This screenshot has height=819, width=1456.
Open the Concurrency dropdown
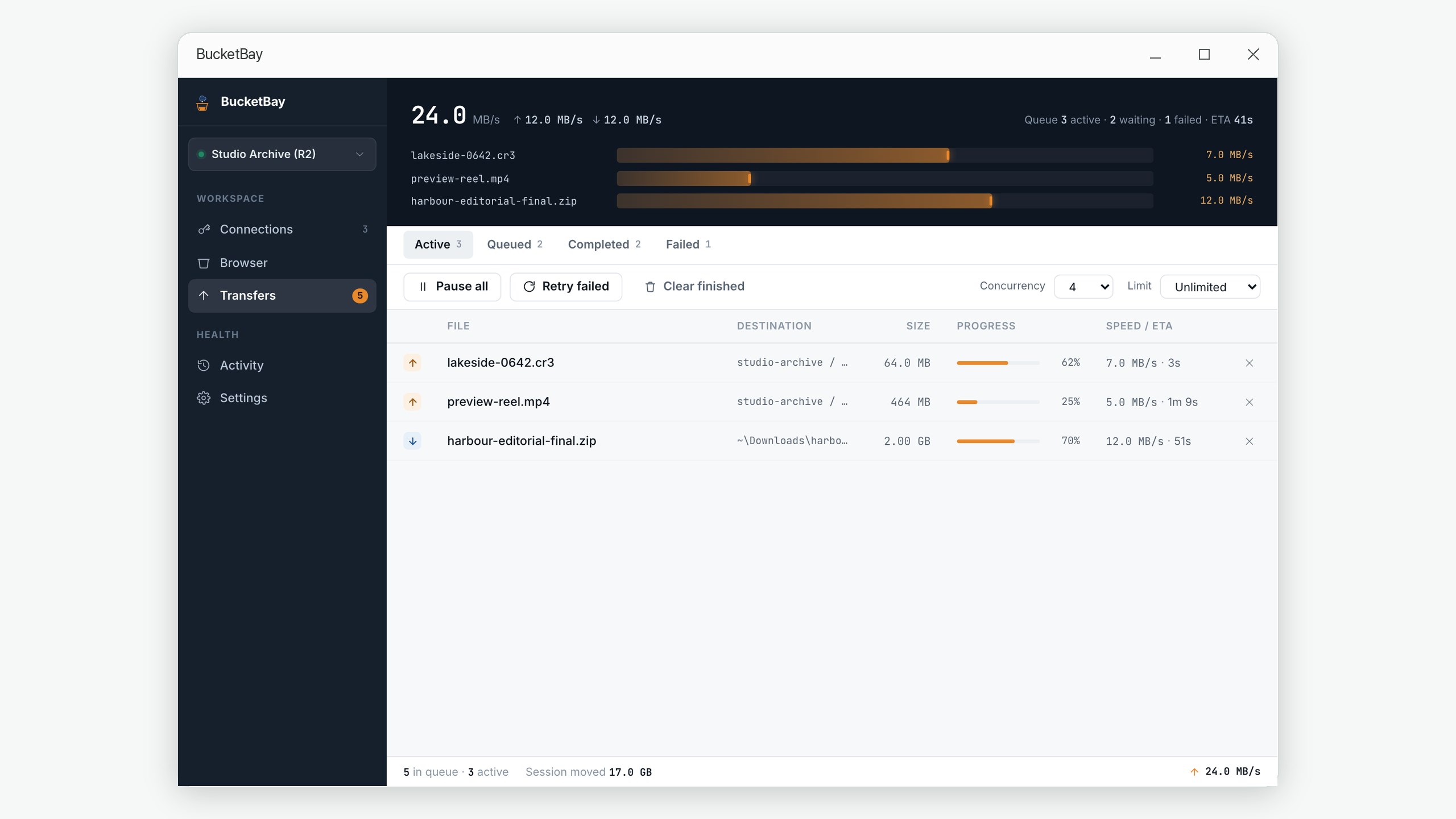tap(1083, 287)
